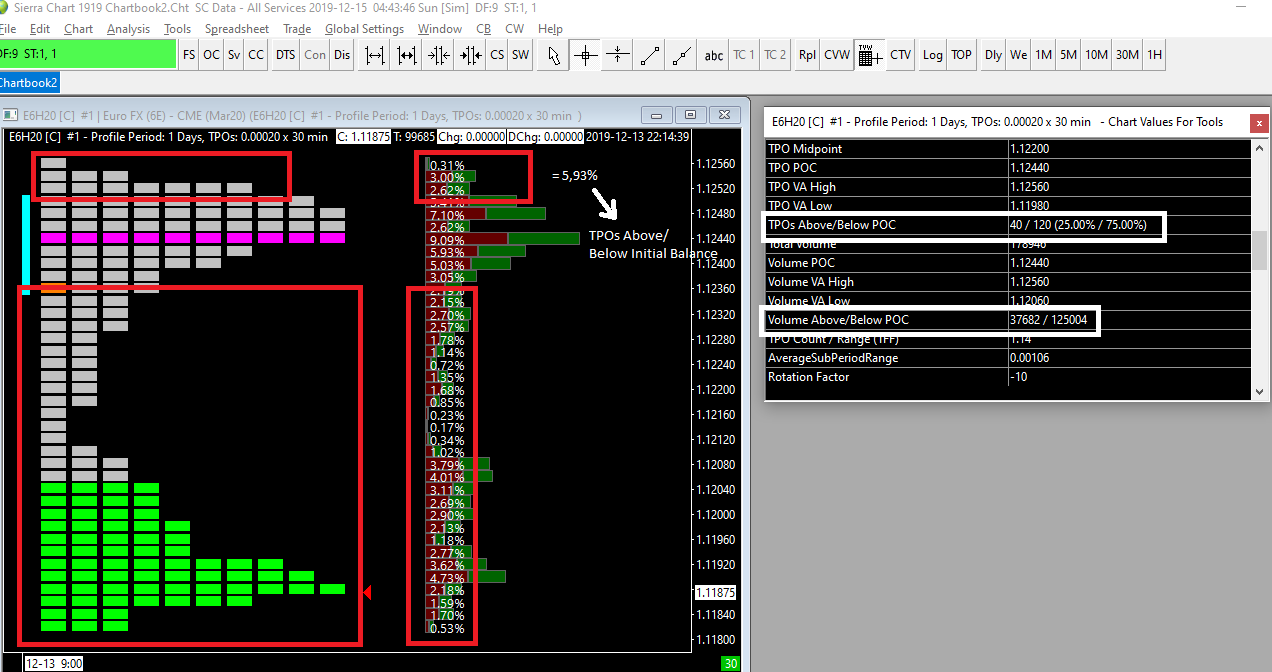The height and width of the screenshot is (672, 1272).
Task: Select the small crosshair tool
Action: click(x=618, y=55)
